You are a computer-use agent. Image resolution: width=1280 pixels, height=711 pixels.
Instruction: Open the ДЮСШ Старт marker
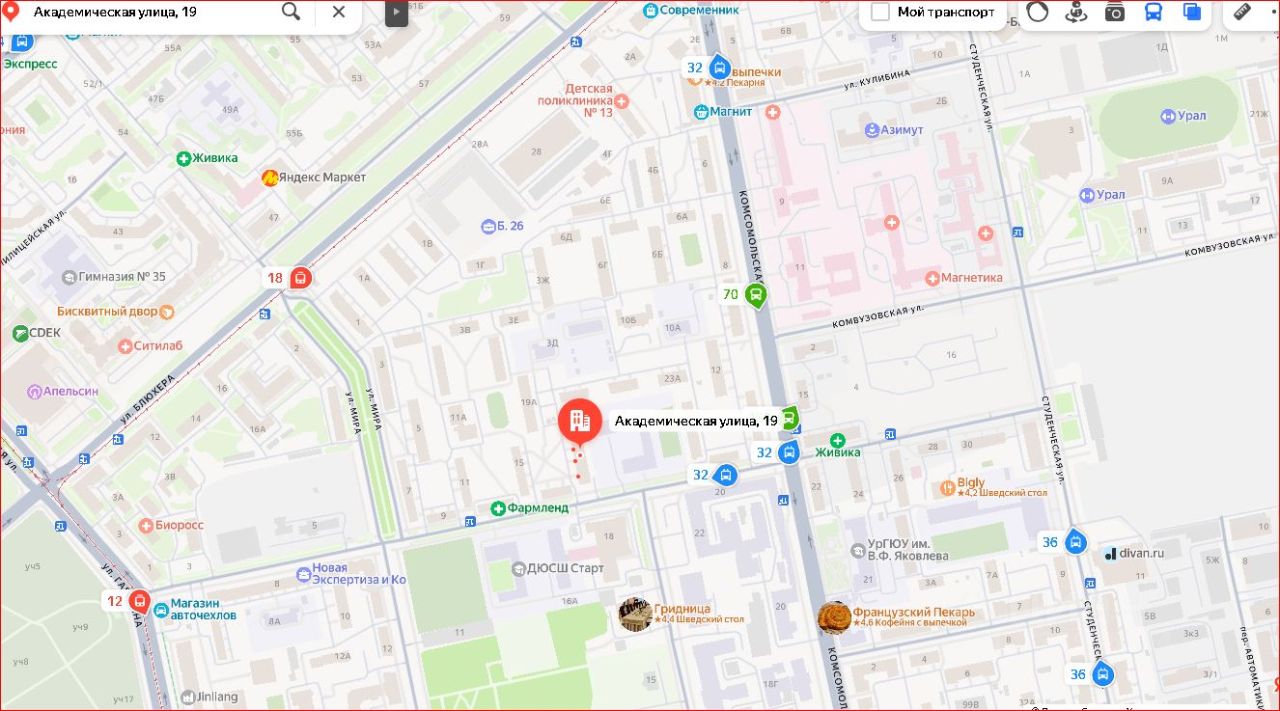coord(519,569)
